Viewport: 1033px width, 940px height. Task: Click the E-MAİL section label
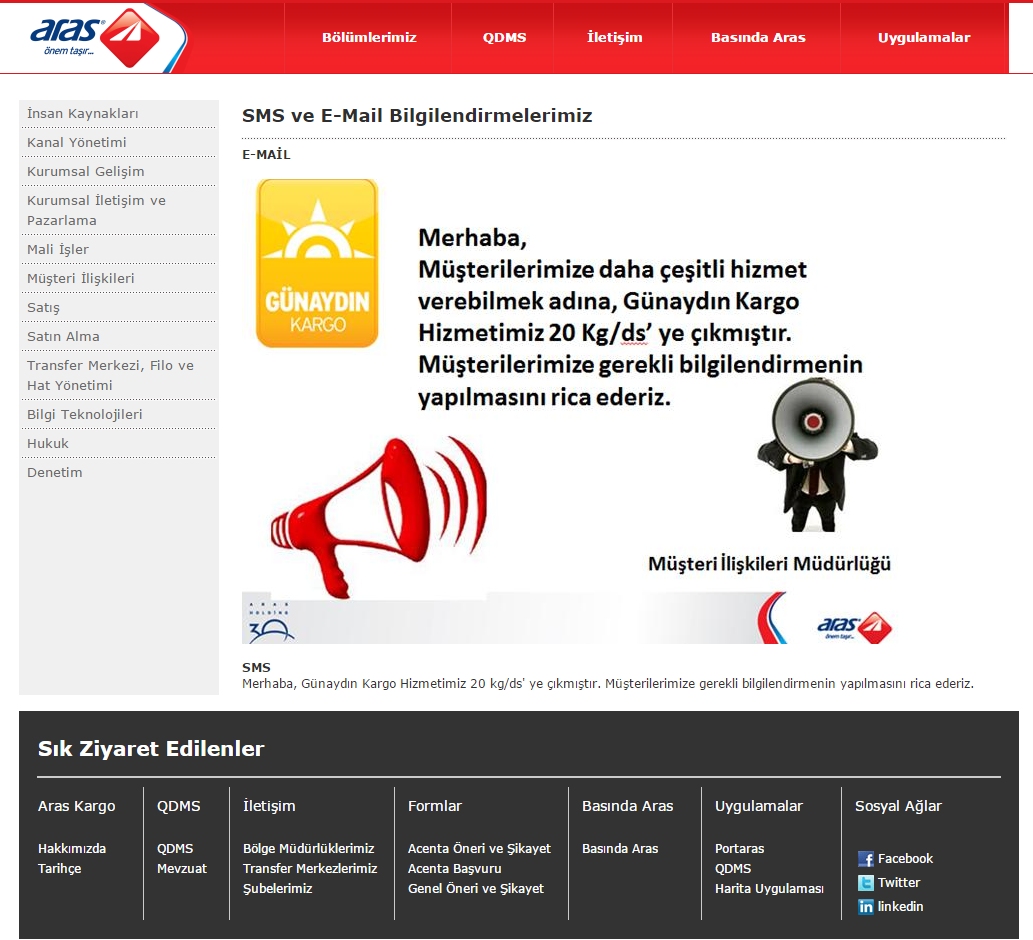point(266,154)
